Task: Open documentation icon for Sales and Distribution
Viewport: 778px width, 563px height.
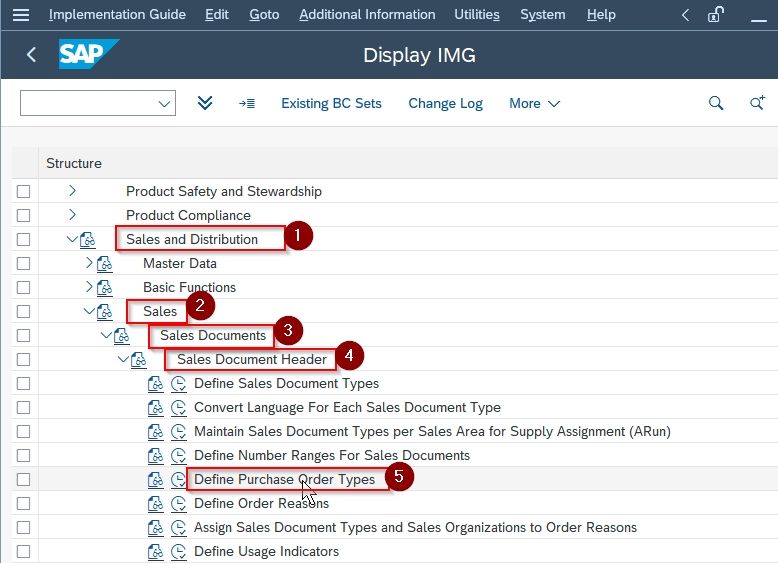Action: (88, 240)
